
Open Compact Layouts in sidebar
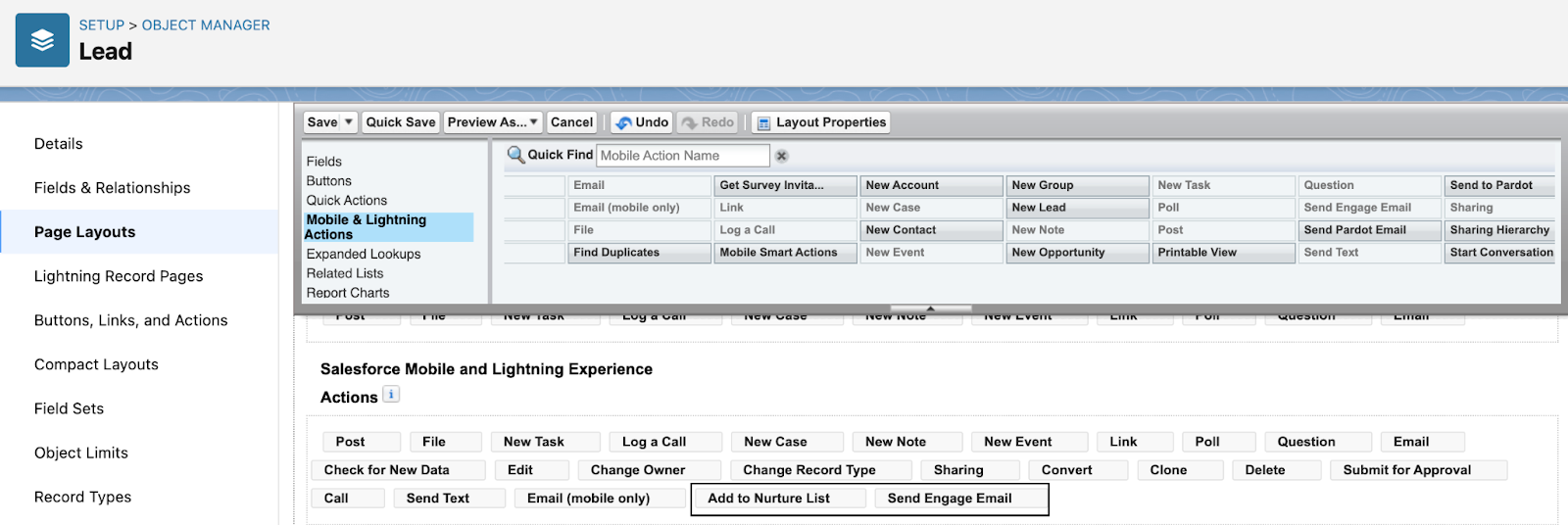(x=96, y=364)
